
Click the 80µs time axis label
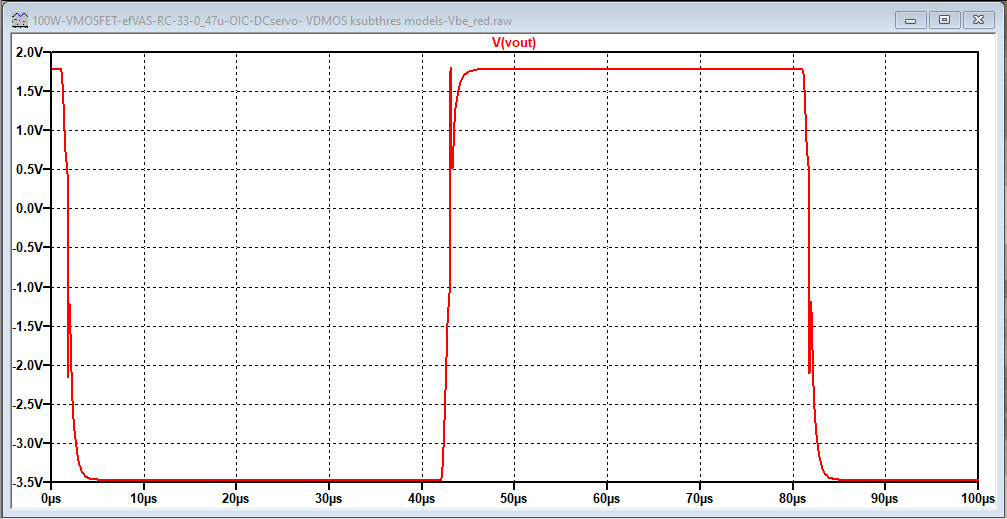pyautogui.click(x=792, y=499)
